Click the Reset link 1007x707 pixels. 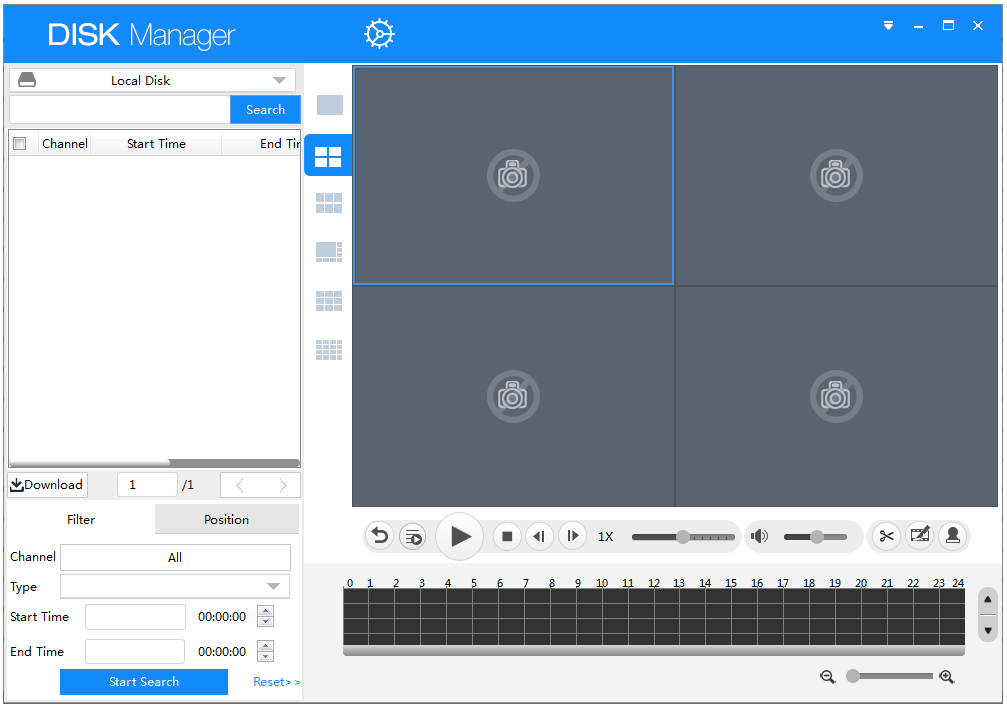(276, 682)
